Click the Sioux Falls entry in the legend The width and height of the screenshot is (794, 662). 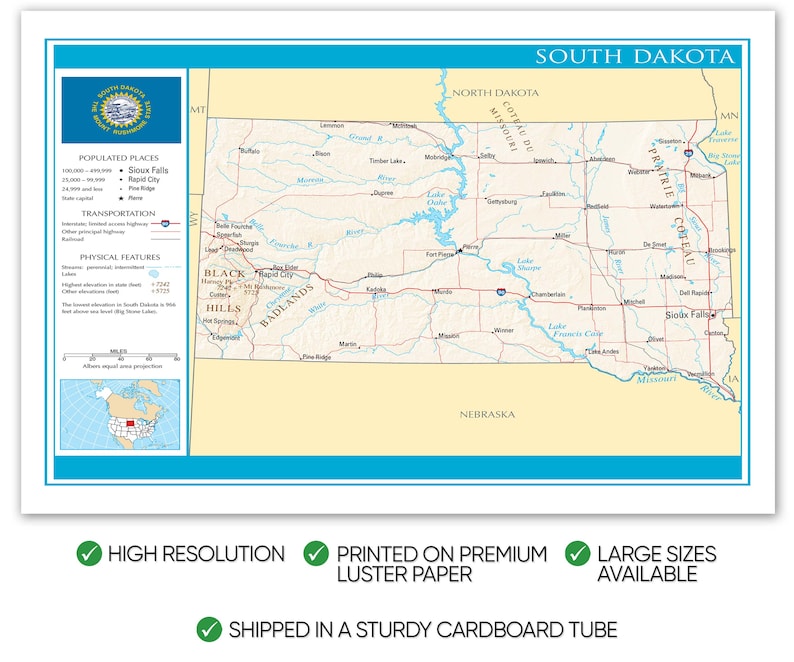[148, 170]
